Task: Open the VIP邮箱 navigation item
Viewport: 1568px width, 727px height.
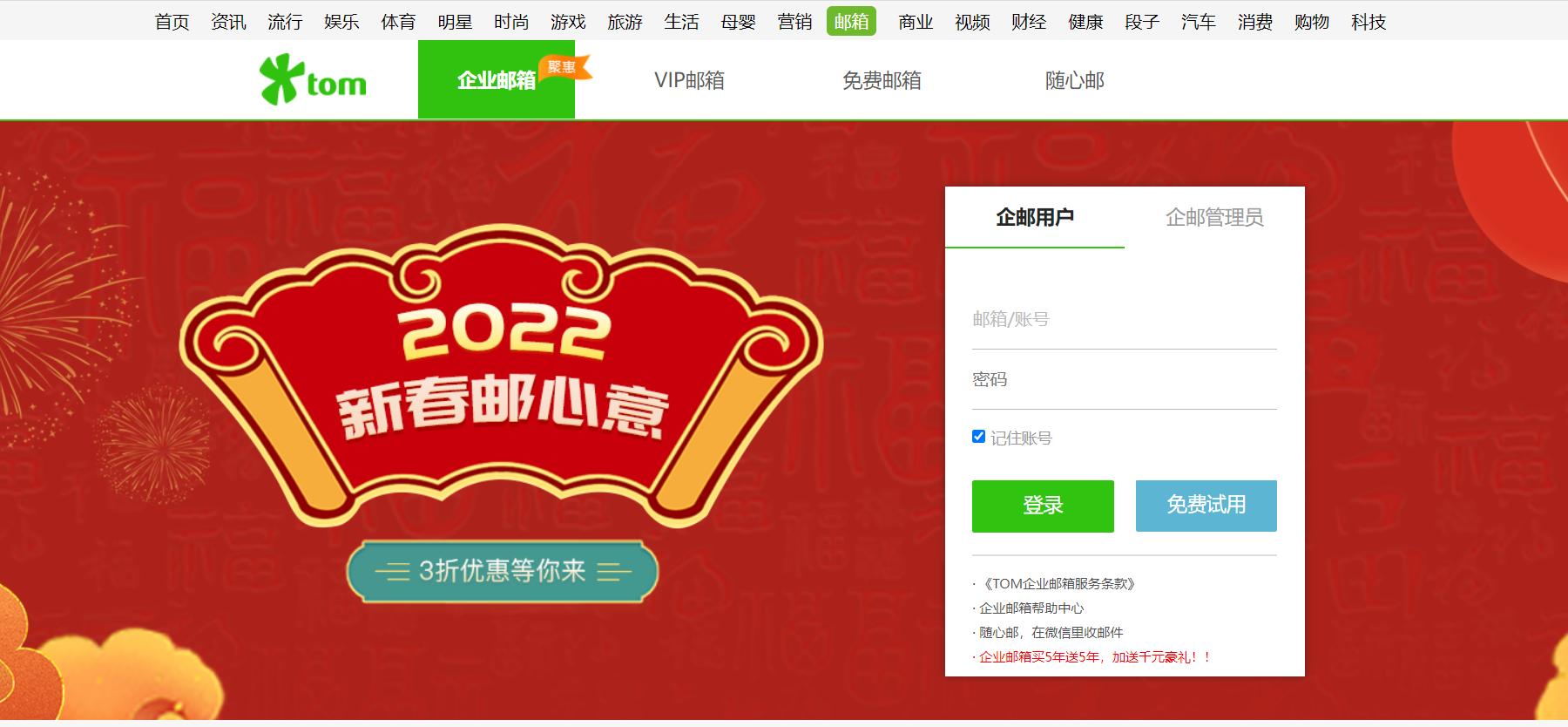Action: [689, 80]
